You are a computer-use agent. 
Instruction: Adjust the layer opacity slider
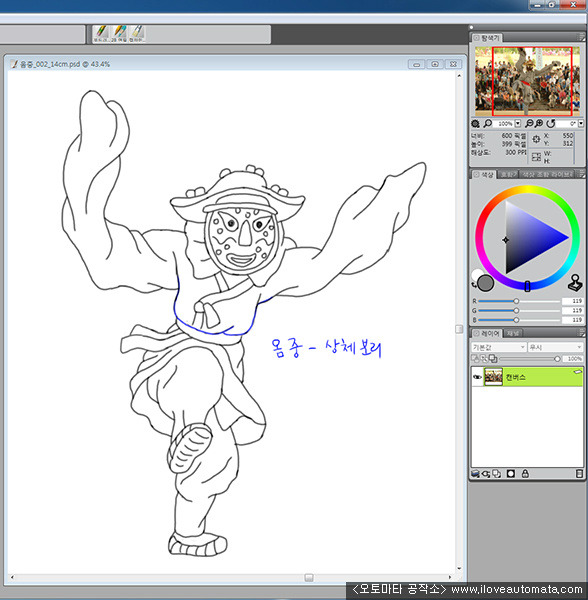[530, 359]
